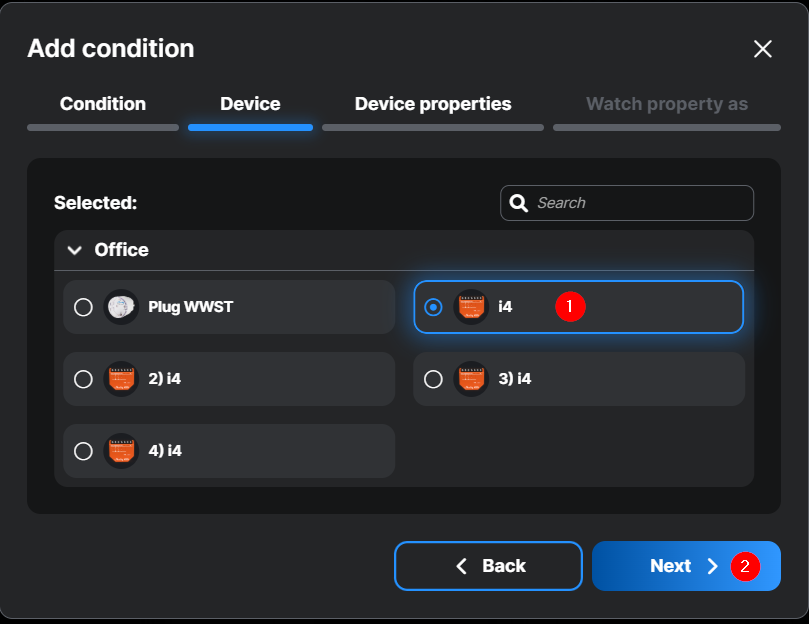Collapse the Office group chevron
809x624 pixels.
pyautogui.click(x=74, y=250)
